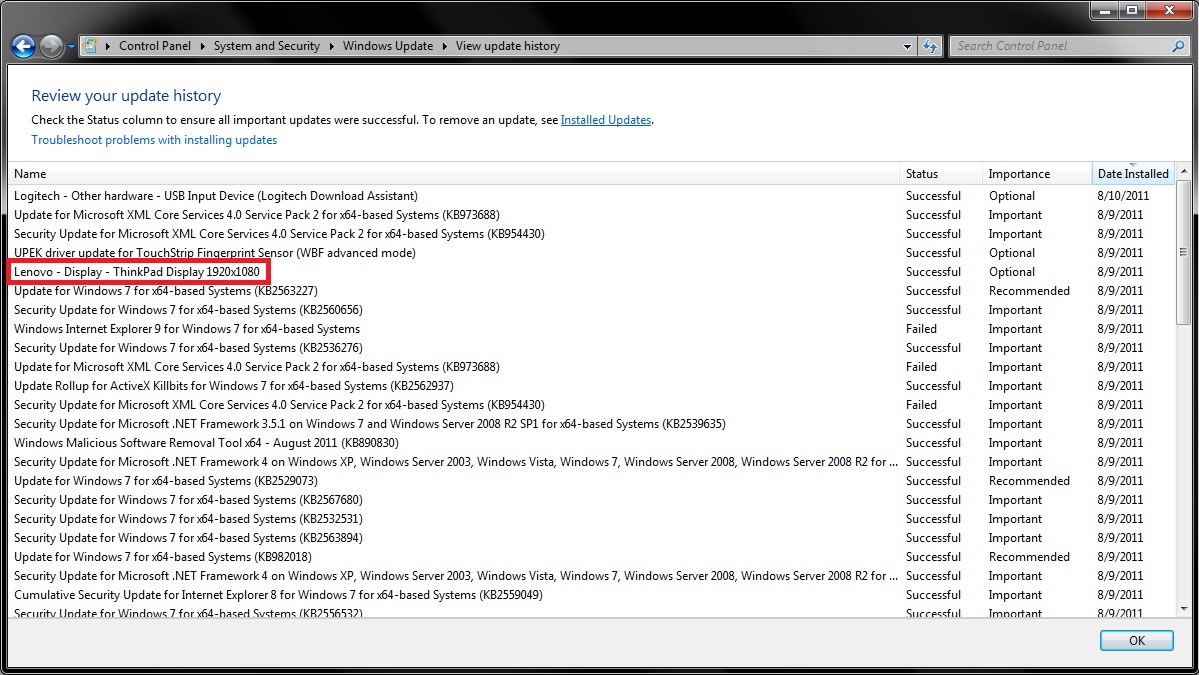This screenshot has height=675, width=1199.
Task: Open the recent pages dropdown arrow
Action: [71, 47]
